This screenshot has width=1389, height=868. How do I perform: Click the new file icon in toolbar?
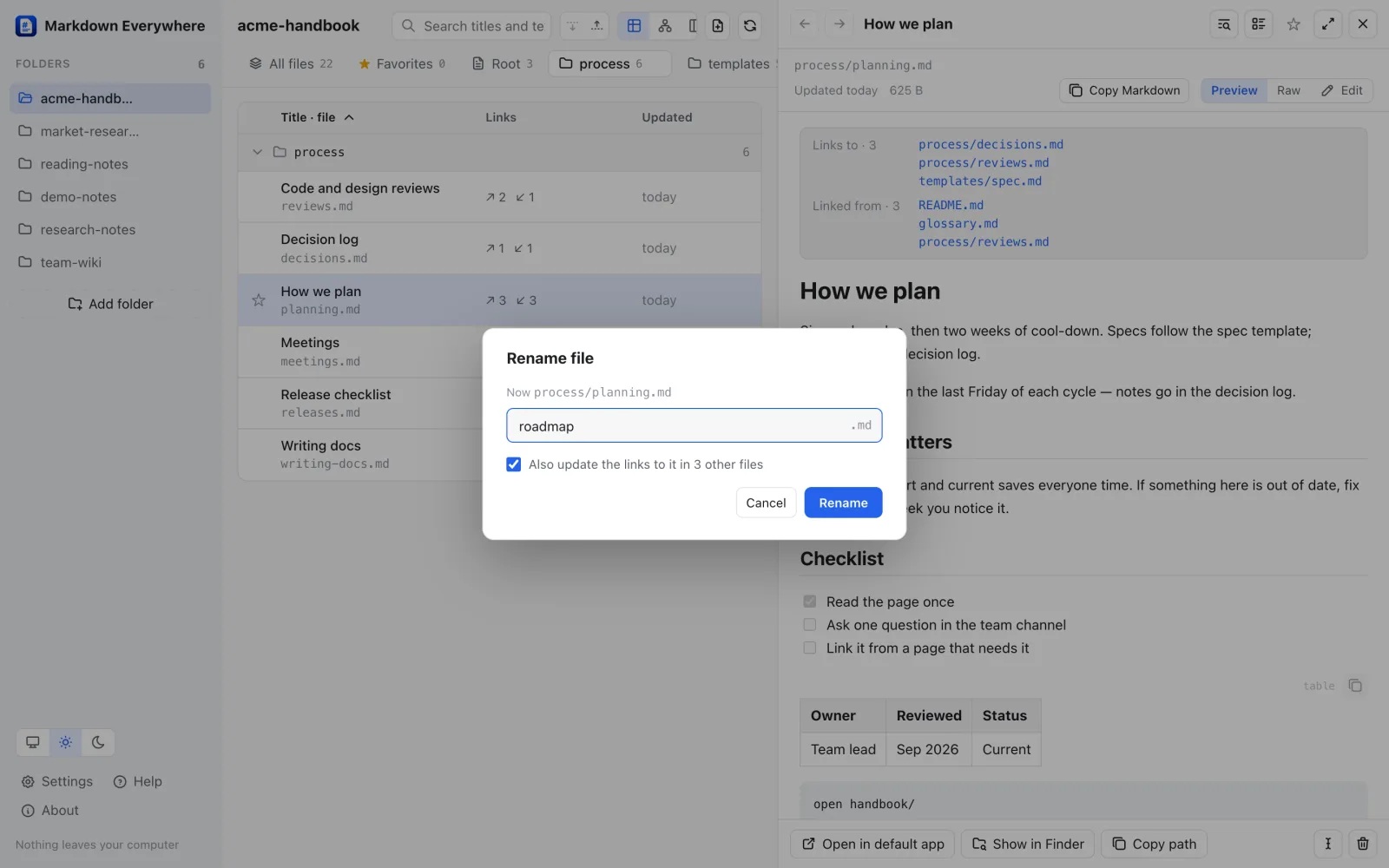pyautogui.click(x=718, y=26)
